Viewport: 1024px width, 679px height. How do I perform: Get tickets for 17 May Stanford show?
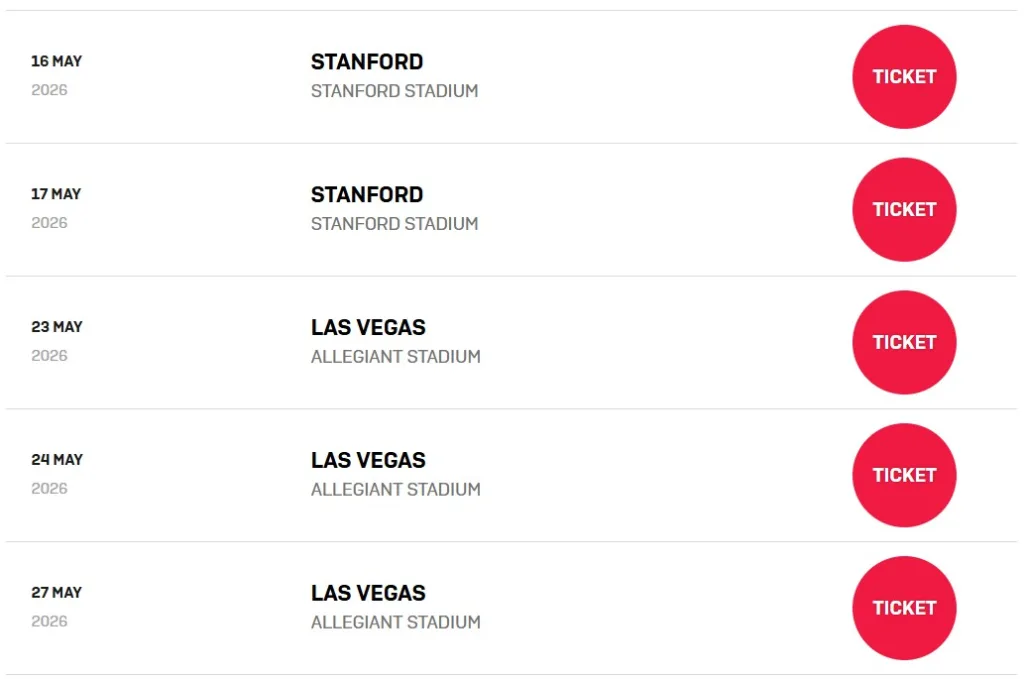[x=904, y=210]
